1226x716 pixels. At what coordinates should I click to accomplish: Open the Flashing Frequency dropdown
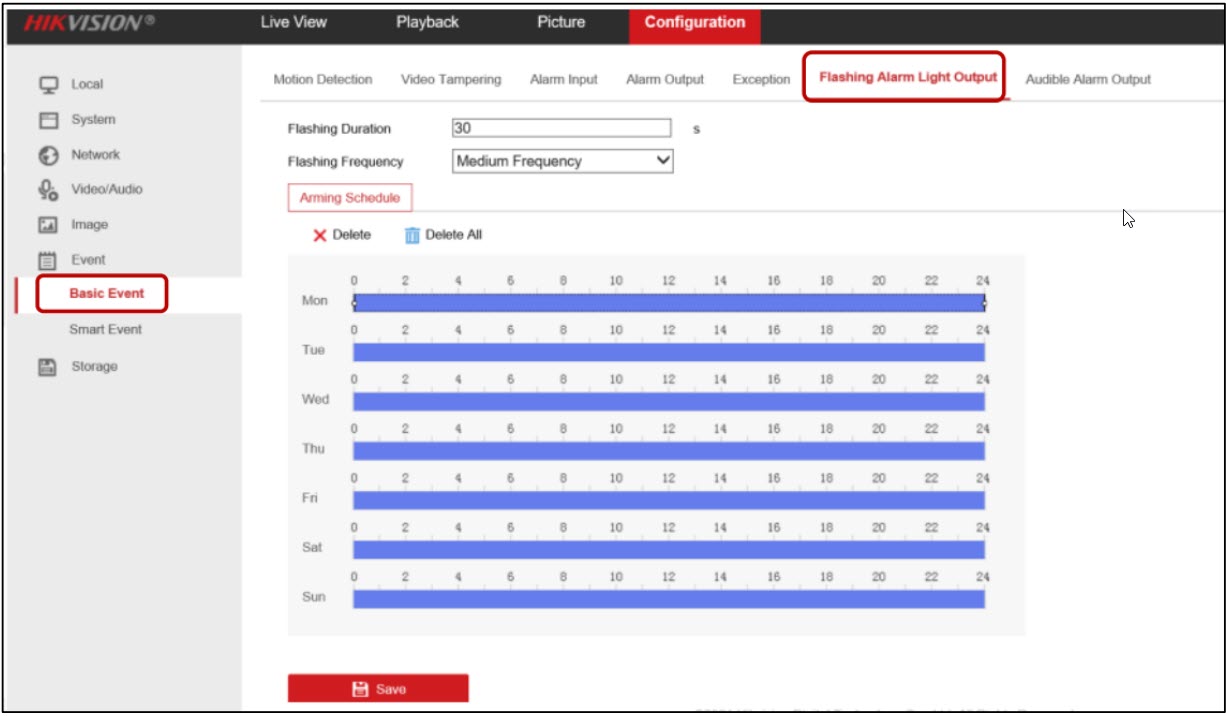tap(563, 161)
